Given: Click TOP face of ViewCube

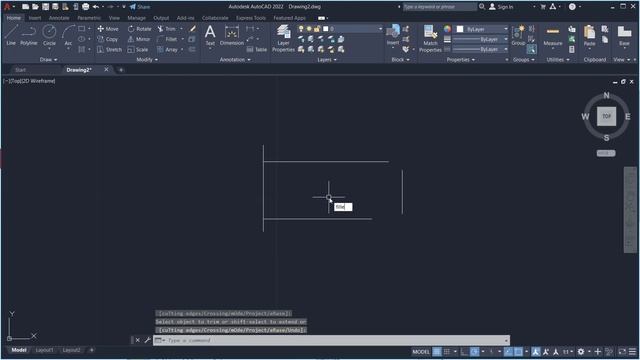Looking at the screenshot, I should [606, 116].
